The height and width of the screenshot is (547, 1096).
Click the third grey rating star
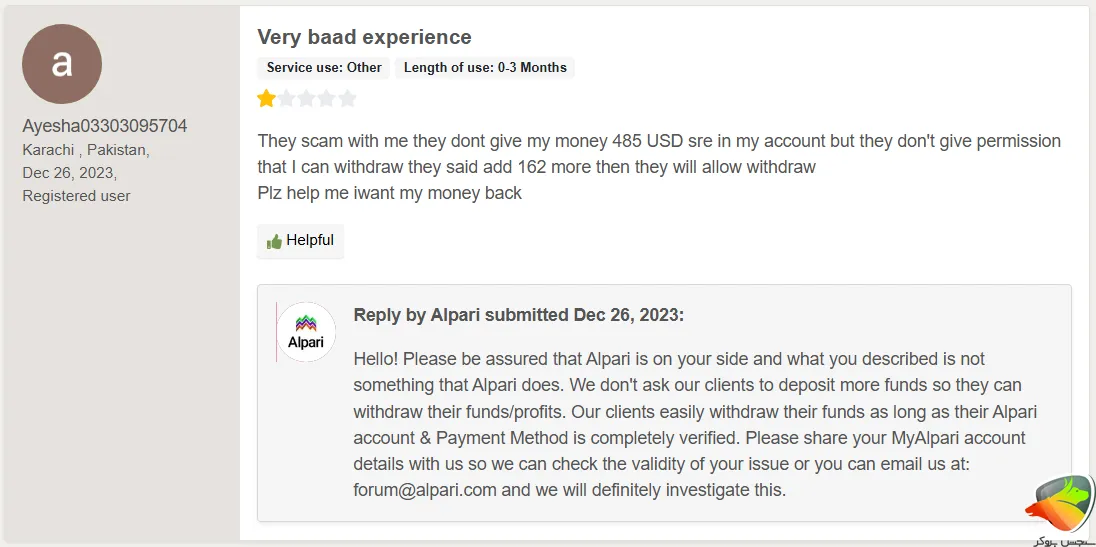pos(307,98)
